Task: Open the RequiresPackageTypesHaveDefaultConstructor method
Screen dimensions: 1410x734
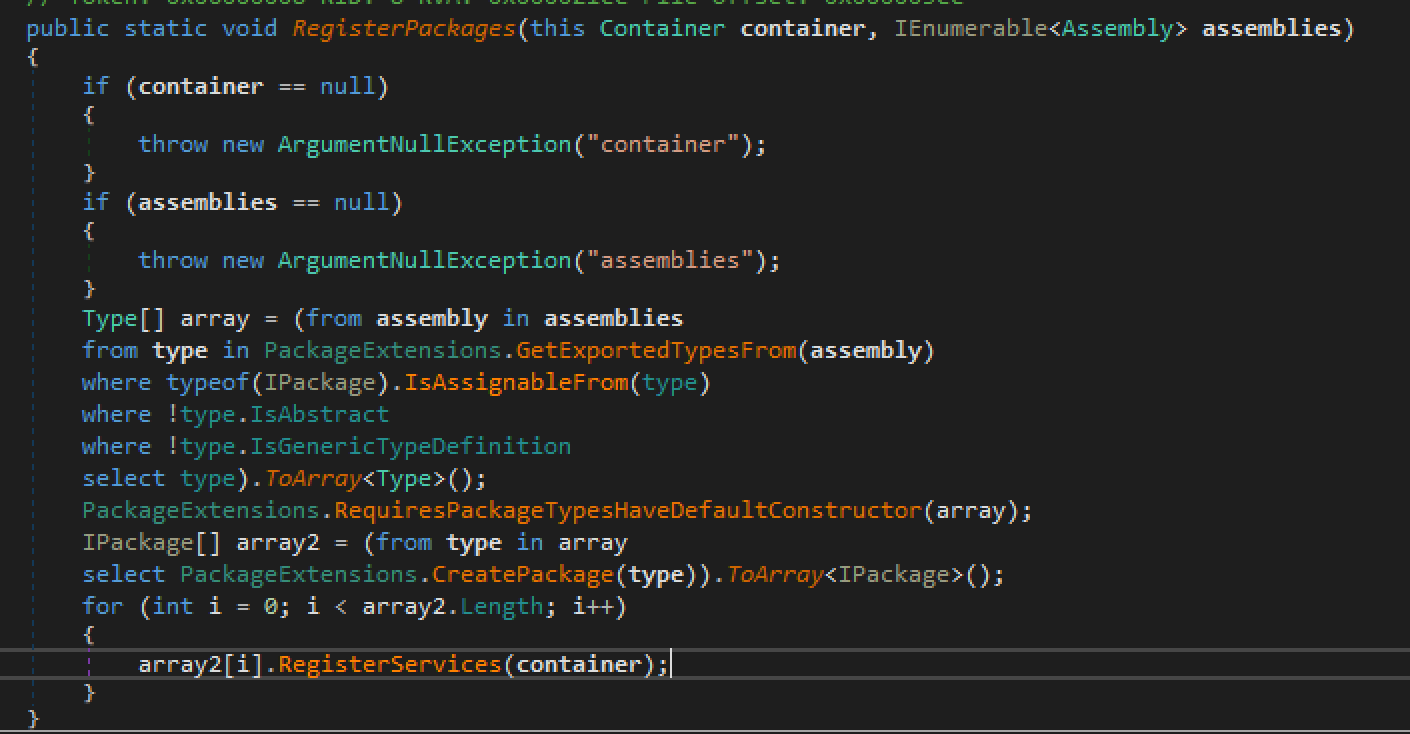Action: click(x=627, y=510)
